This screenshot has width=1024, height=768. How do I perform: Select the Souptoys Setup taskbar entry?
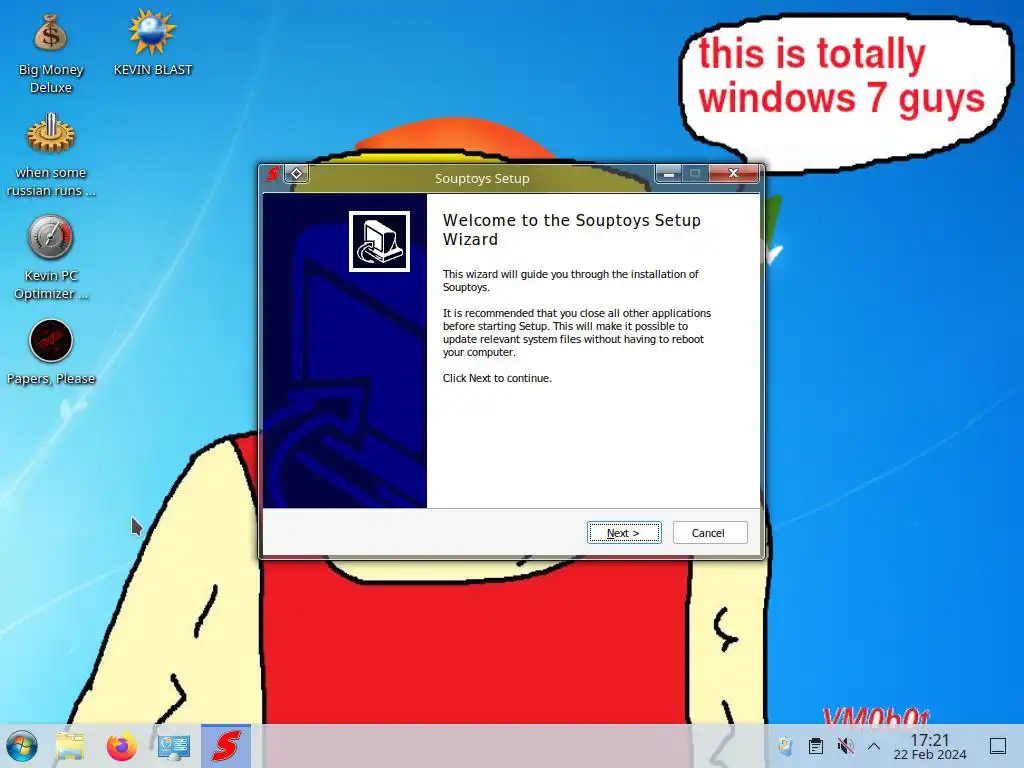[x=226, y=746]
